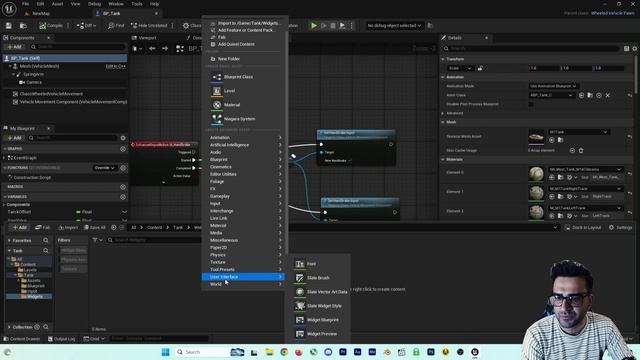Expand the Transform section in Details
This screenshot has width=640, height=360.
point(442,59)
